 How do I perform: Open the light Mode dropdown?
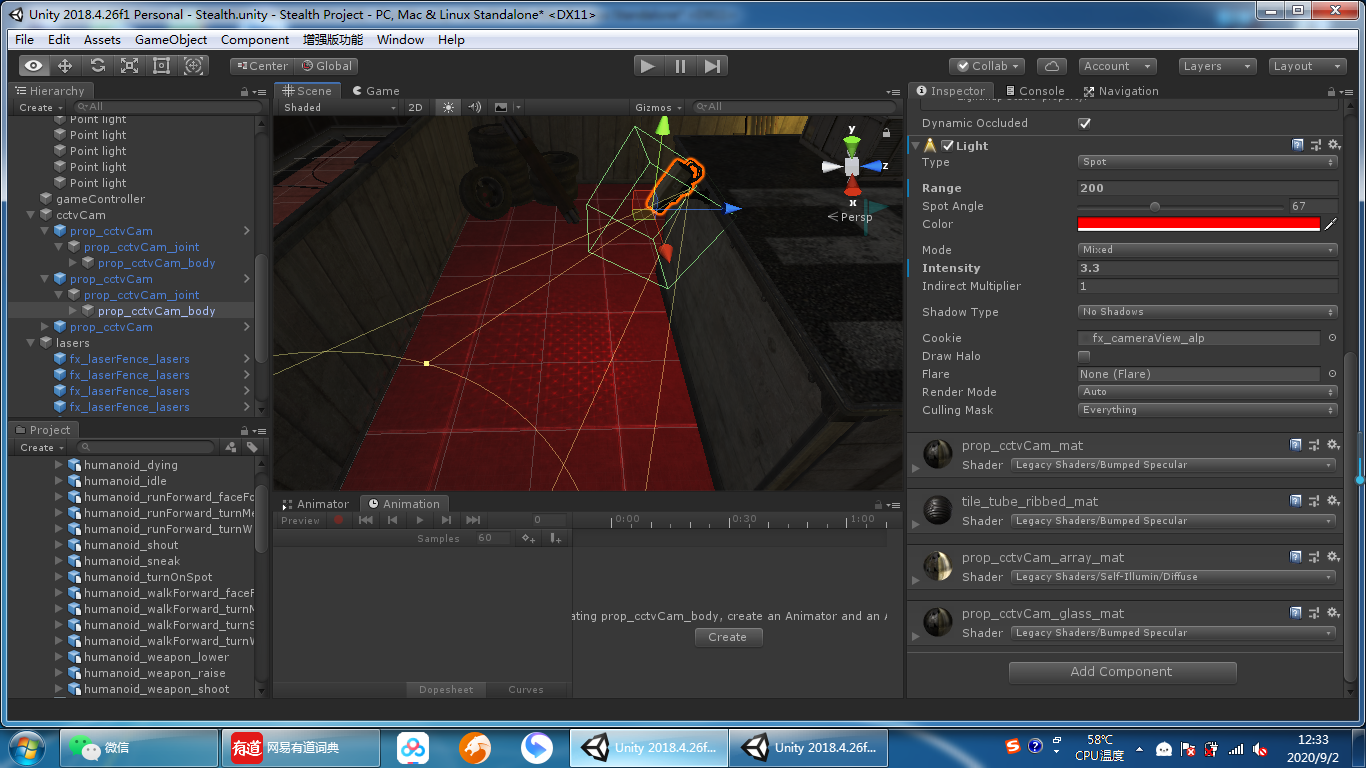(x=1208, y=250)
